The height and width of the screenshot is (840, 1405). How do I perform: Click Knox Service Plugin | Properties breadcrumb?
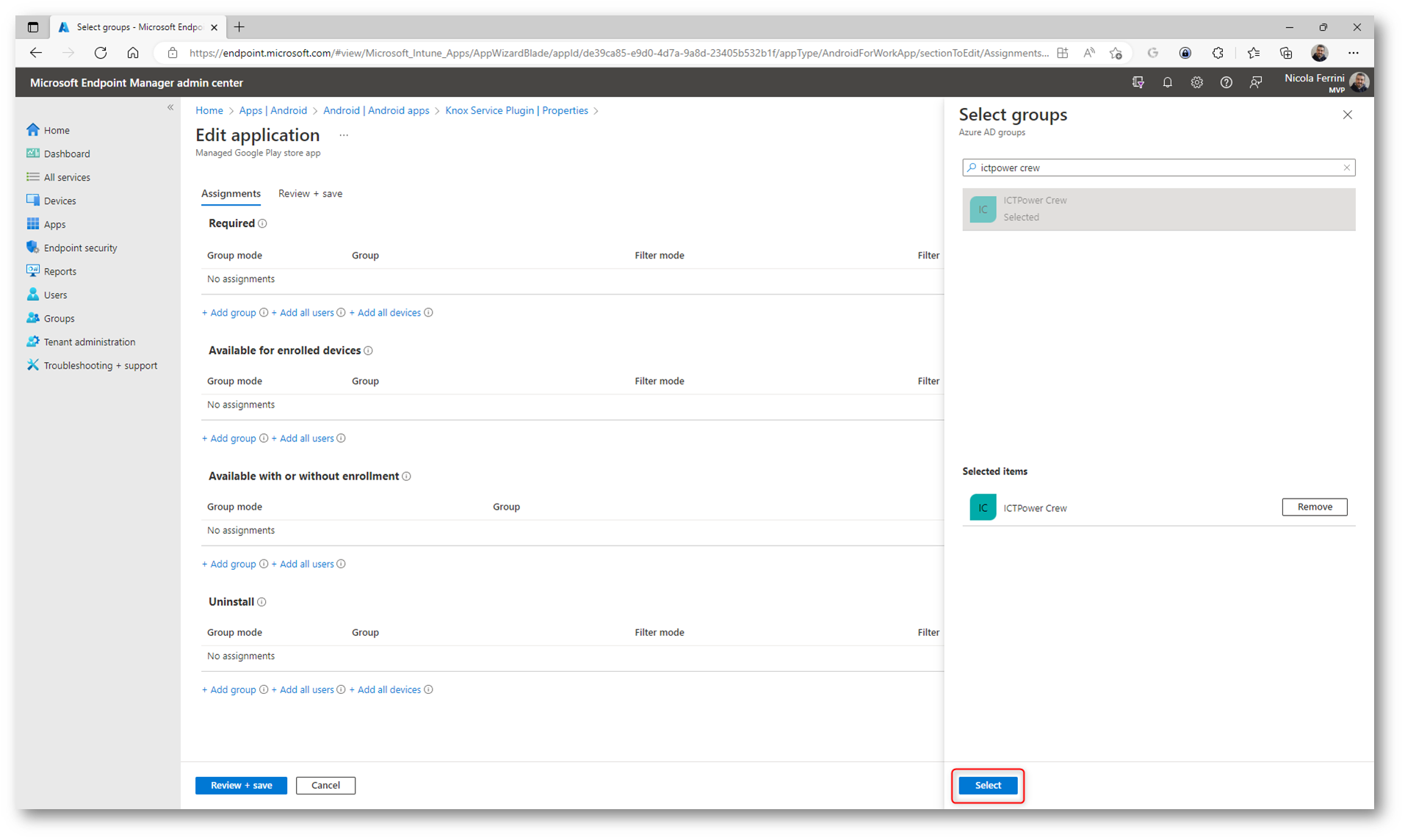pyautogui.click(x=516, y=110)
